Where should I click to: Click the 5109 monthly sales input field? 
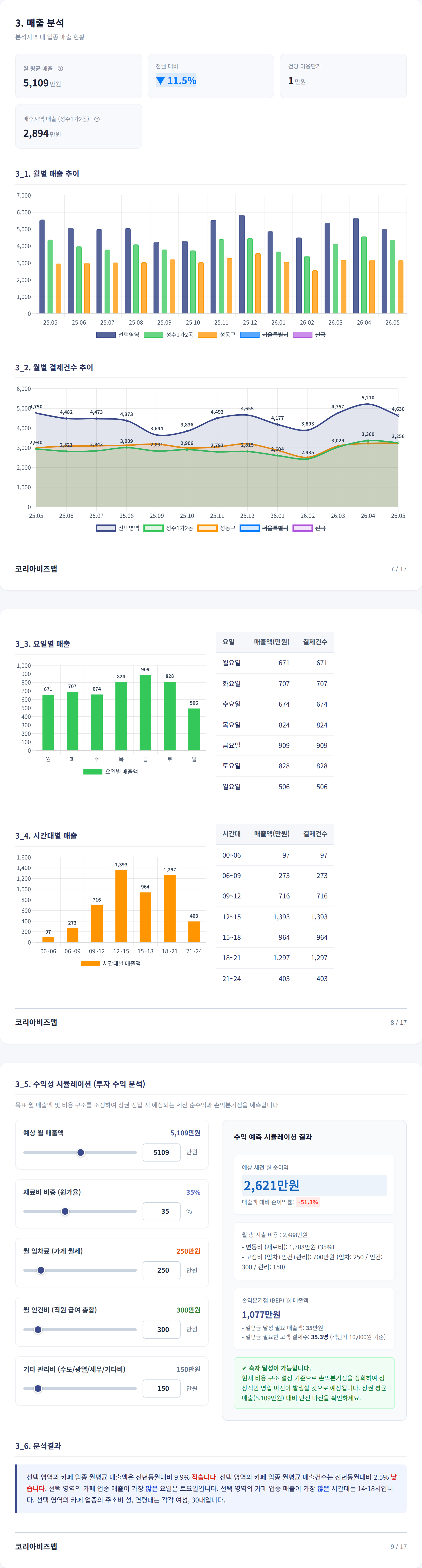(x=161, y=1152)
